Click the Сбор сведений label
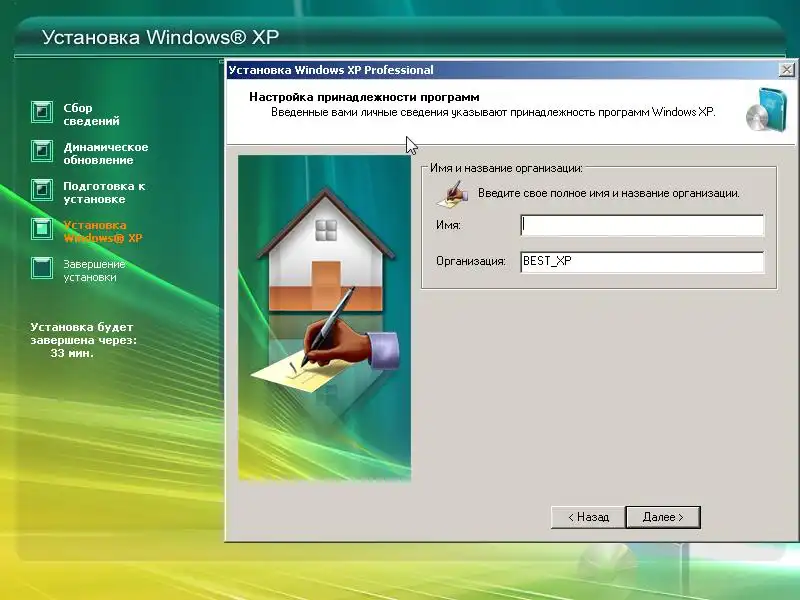The height and width of the screenshot is (600, 800). [x=91, y=114]
